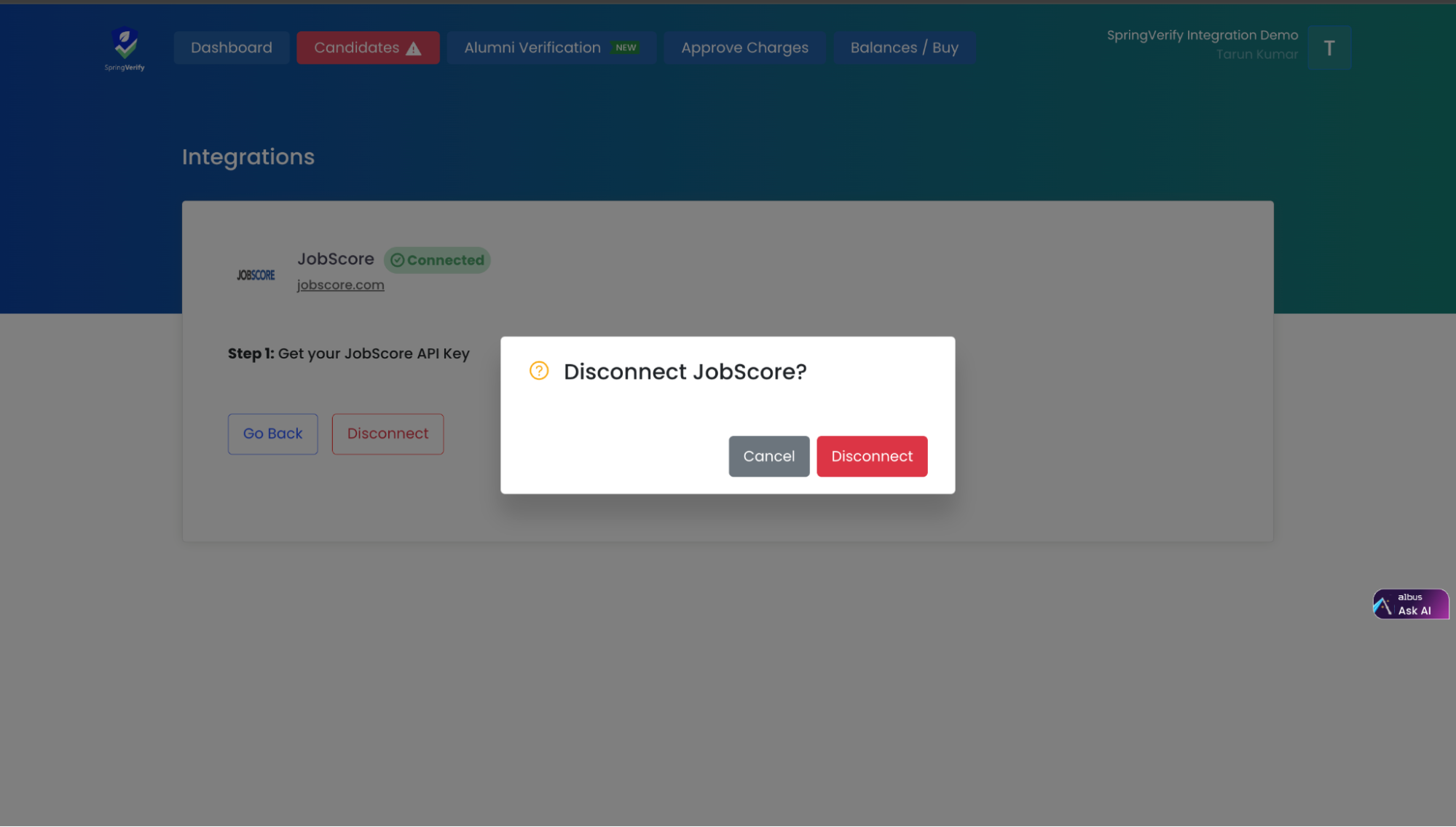Confirm with the red Disconnect dialog button

click(x=872, y=456)
